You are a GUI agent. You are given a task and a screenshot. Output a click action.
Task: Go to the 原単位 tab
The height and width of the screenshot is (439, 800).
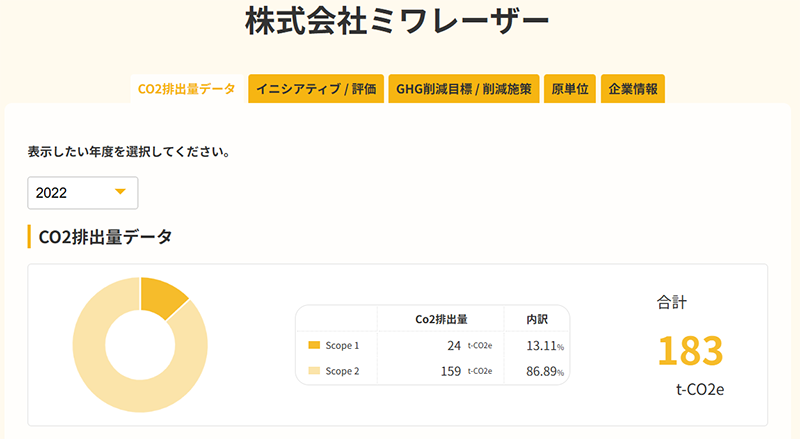click(572, 89)
